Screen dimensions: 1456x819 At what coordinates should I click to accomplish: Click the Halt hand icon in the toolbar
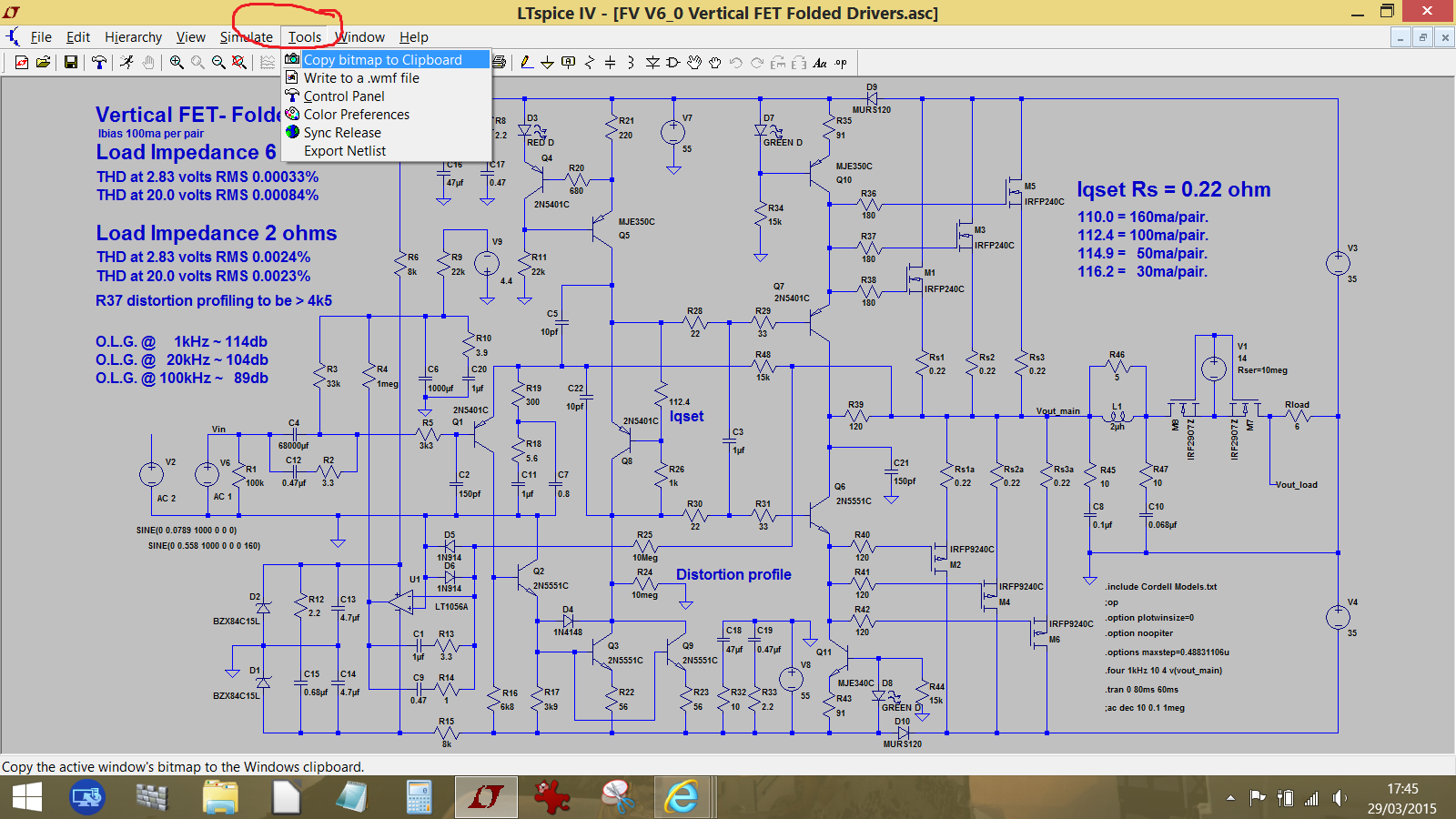(148, 62)
